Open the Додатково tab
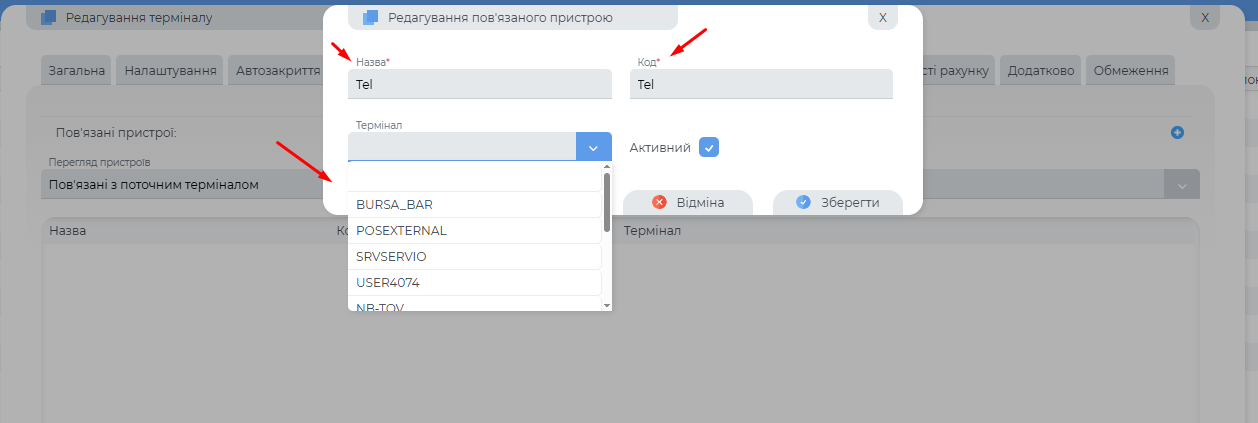Image resolution: width=1258 pixels, height=423 pixels. tap(1041, 71)
